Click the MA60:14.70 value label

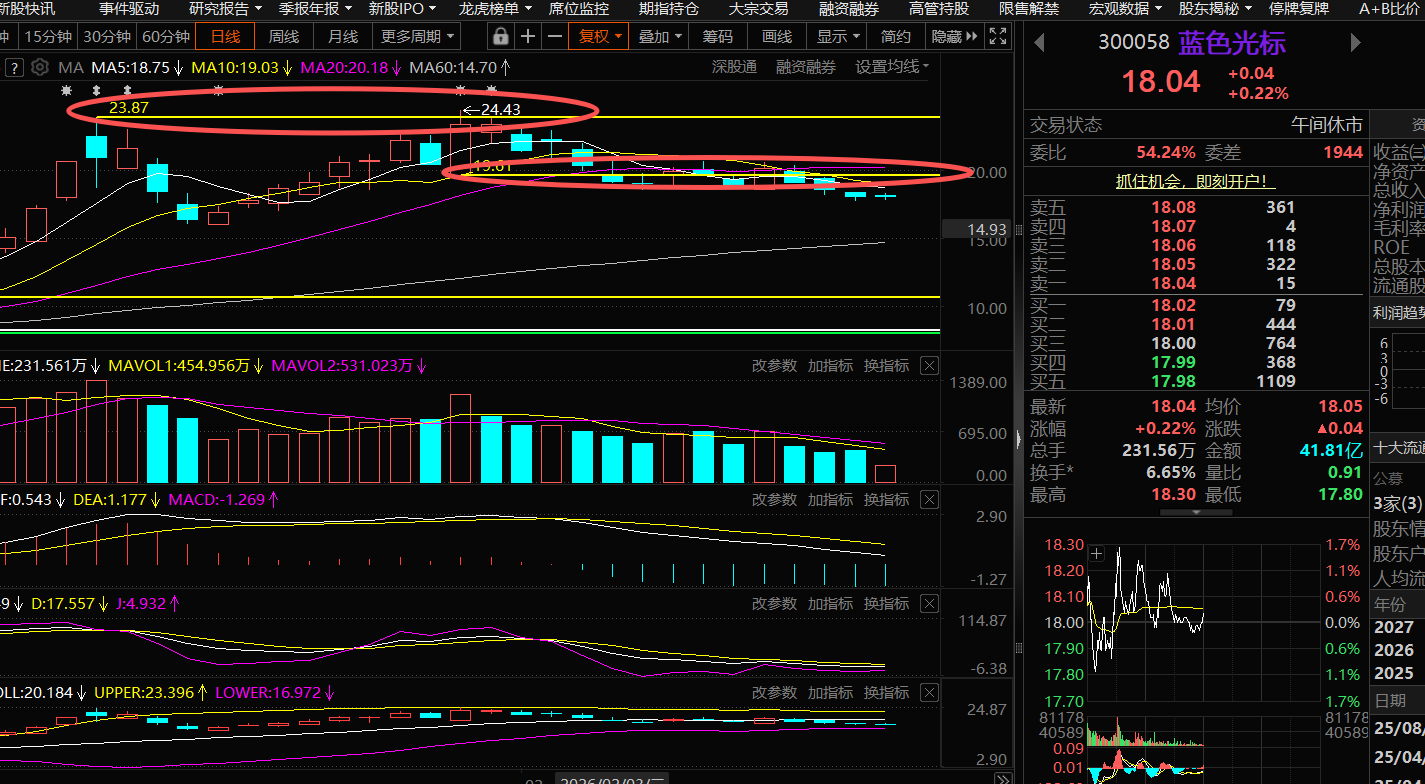pyautogui.click(x=459, y=68)
